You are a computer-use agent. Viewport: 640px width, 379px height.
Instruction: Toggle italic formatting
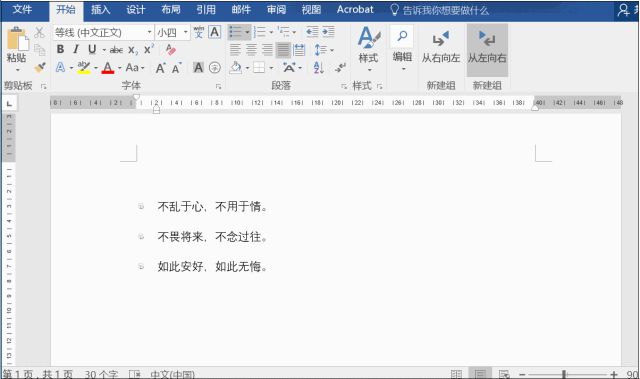pyautogui.click(x=76, y=49)
